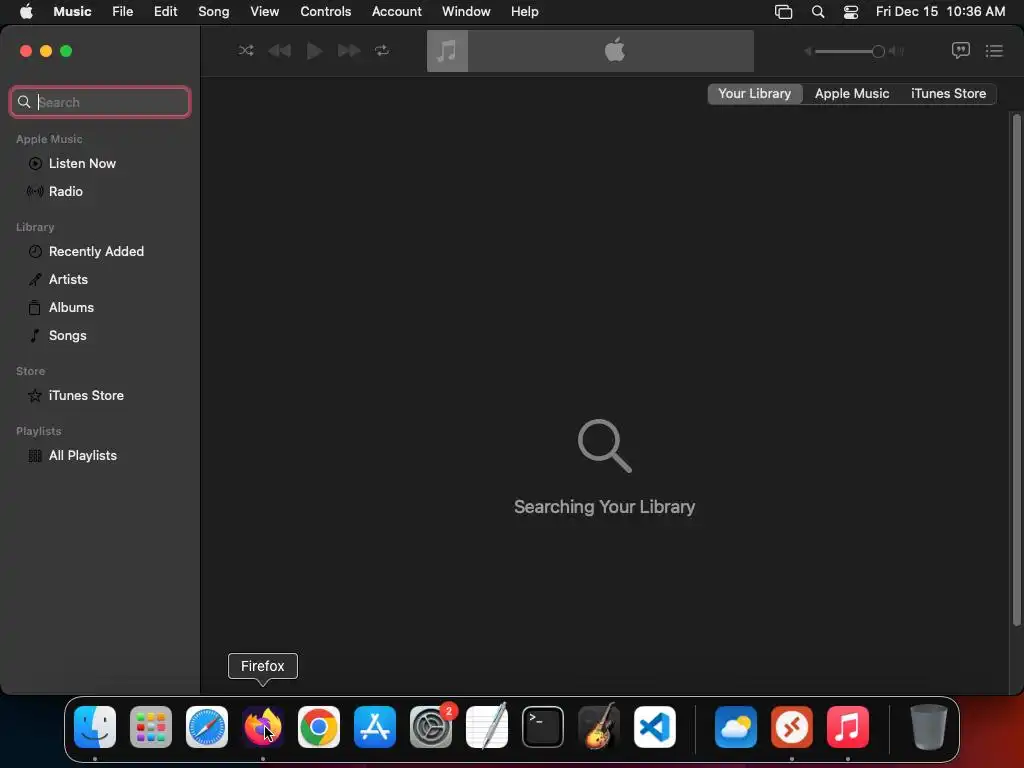
Task: Launch Visual Studio Code from Dock
Action: [655, 727]
